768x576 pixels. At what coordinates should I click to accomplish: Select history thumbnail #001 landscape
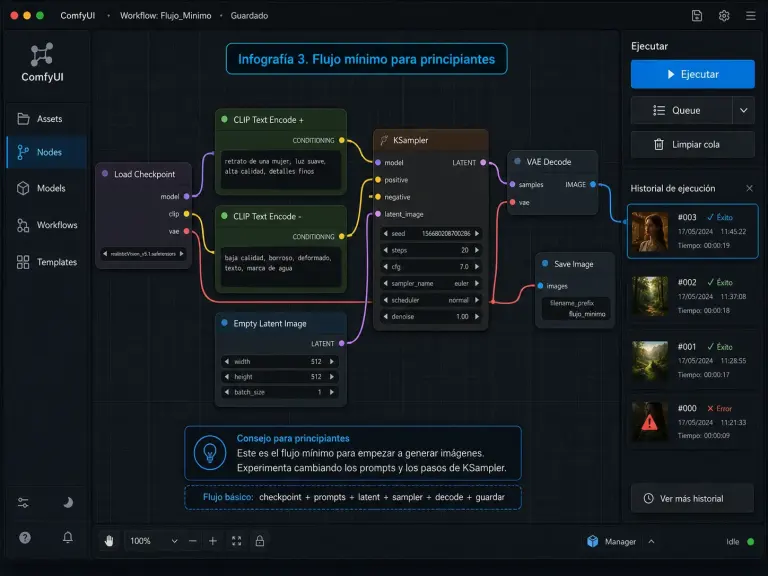pos(649,361)
